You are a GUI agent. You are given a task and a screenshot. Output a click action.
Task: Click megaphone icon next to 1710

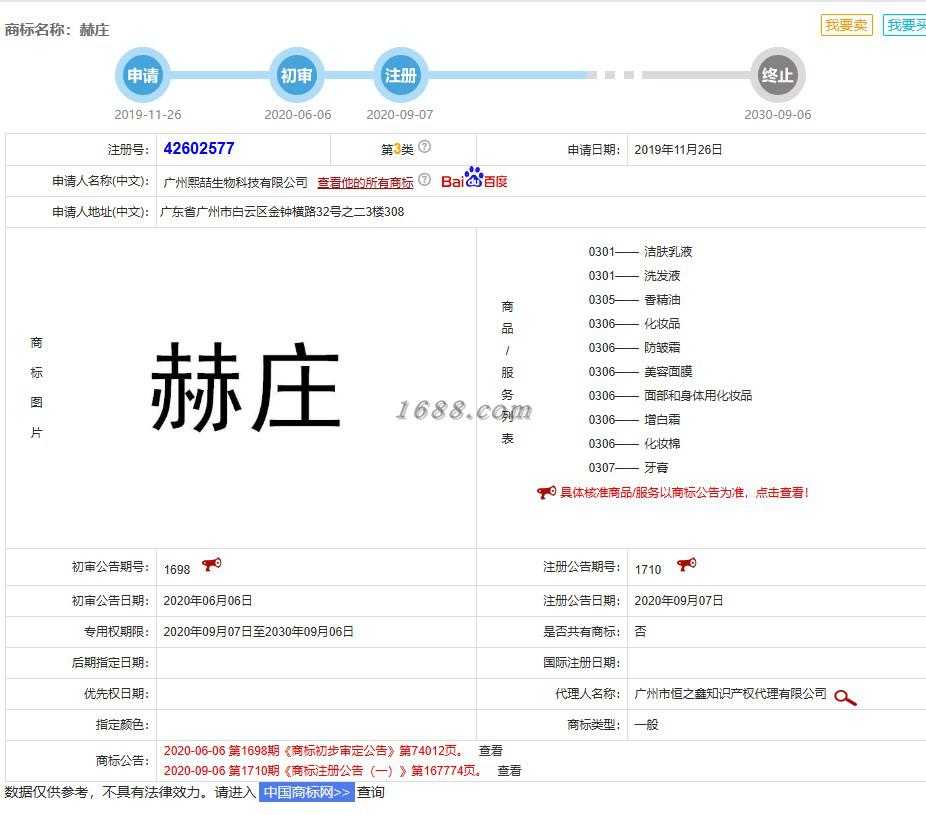[x=686, y=565]
